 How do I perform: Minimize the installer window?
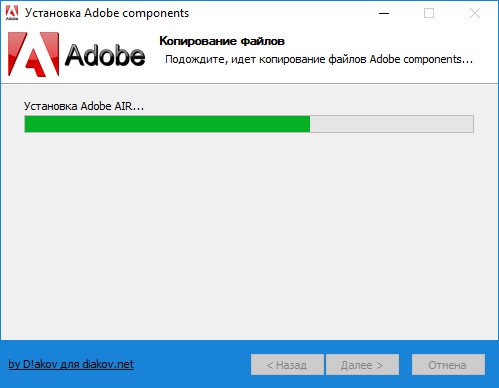point(384,13)
